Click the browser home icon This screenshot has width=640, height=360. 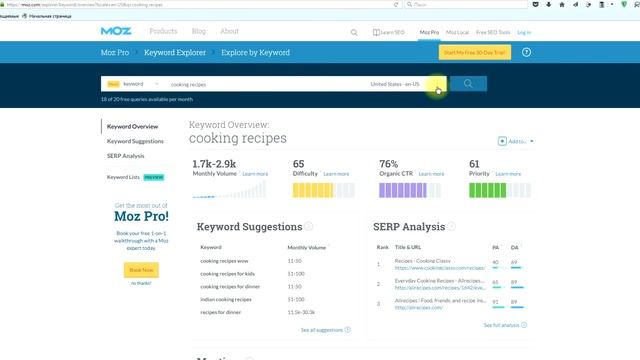coord(562,4)
